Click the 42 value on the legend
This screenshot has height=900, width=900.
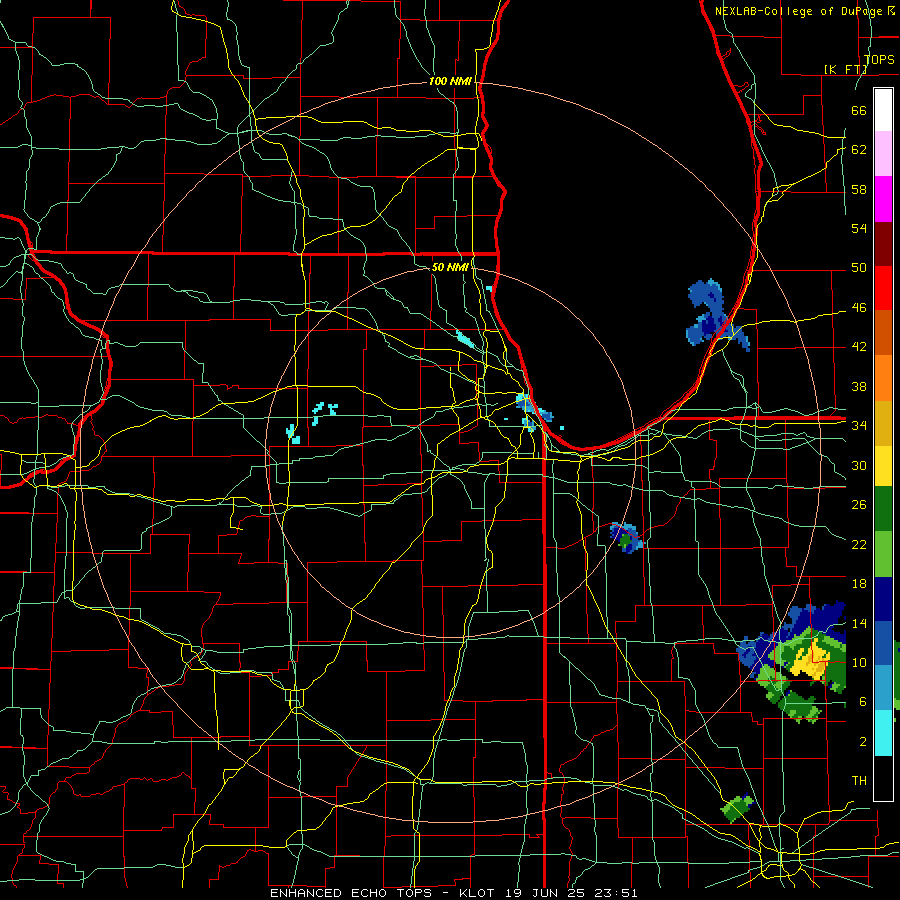pos(859,347)
